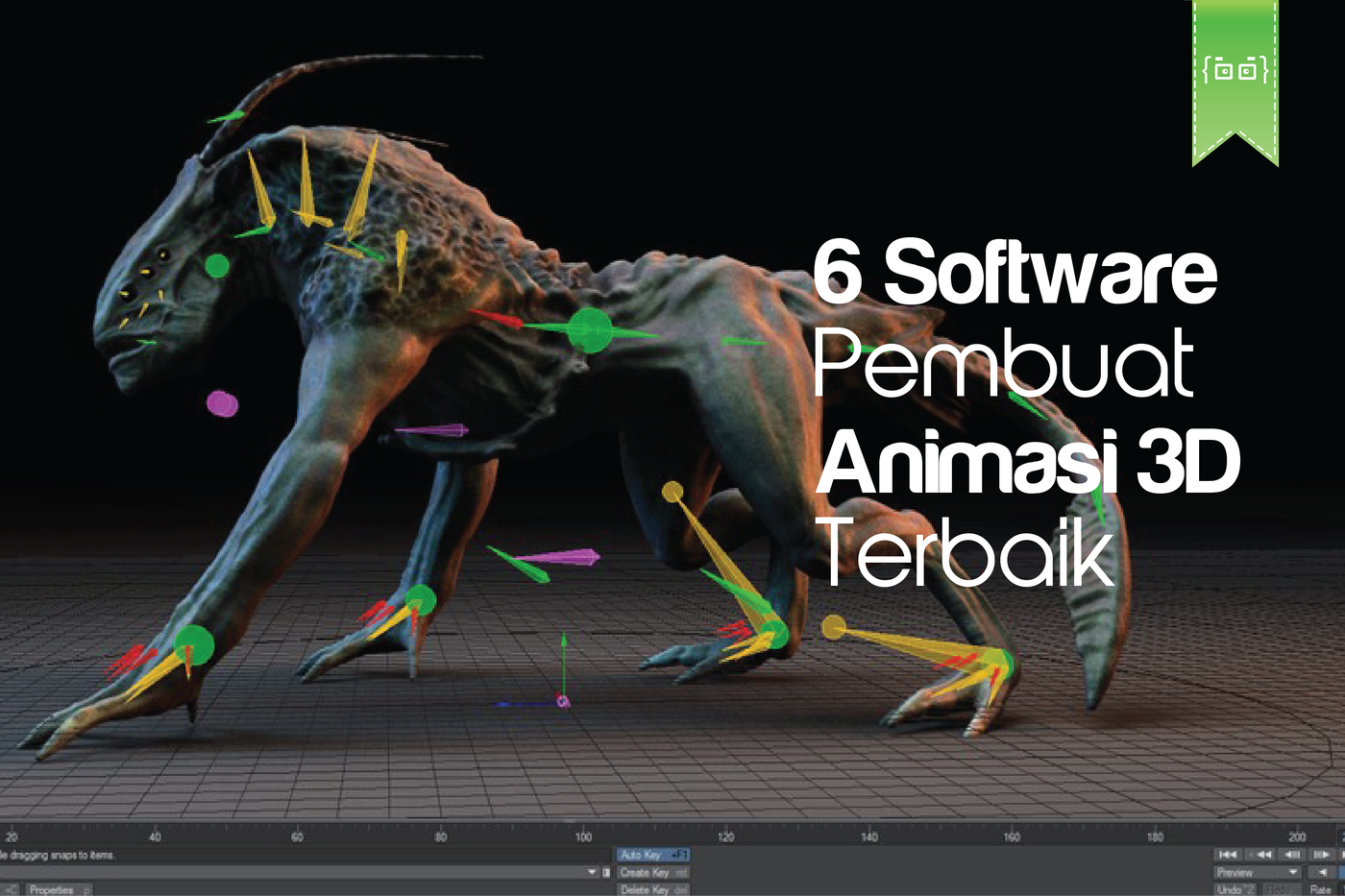
Task: Click the small box icon beside the item selector
Action: click(x=605, y=871)
